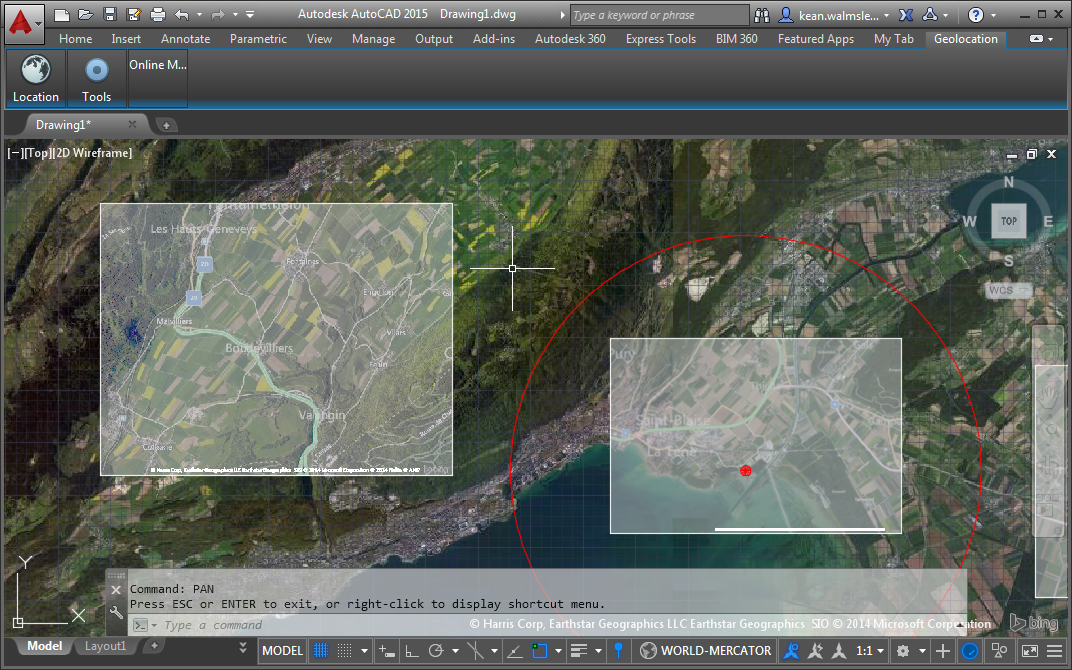
Task: Open the Tools panel in Geolocation ribbon
Action: click(97, 78)
